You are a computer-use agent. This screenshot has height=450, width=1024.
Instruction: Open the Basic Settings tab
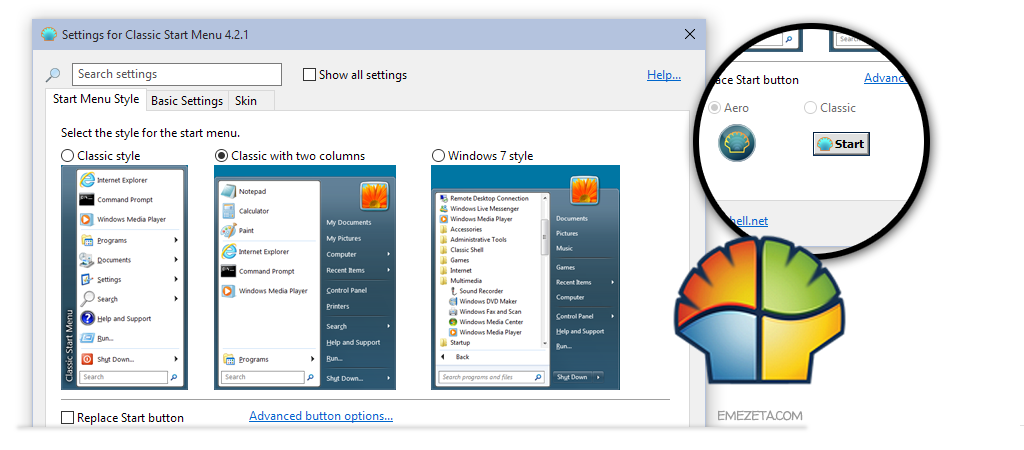[187, 101]
